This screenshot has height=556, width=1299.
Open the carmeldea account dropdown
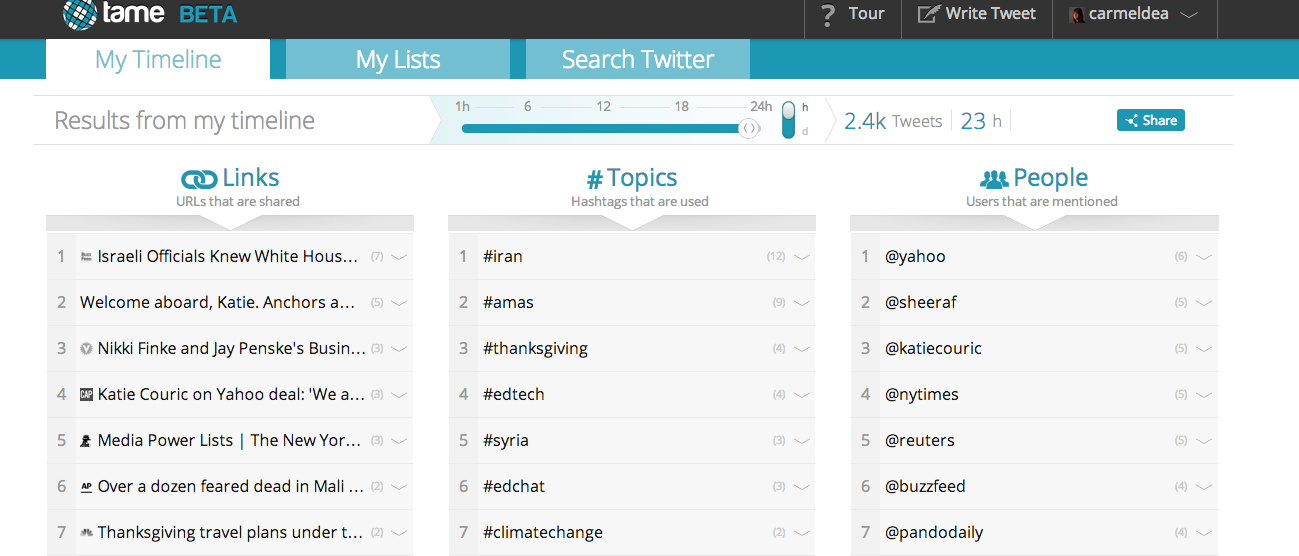[1189, 15]
